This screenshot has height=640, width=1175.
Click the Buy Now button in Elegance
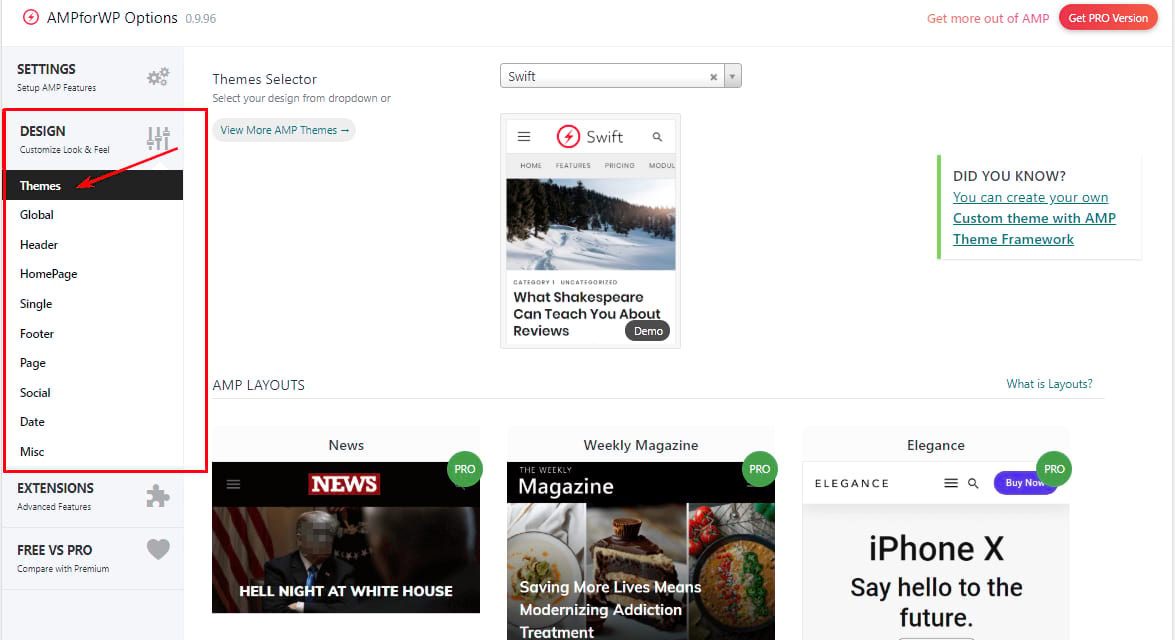[1024, 483]
